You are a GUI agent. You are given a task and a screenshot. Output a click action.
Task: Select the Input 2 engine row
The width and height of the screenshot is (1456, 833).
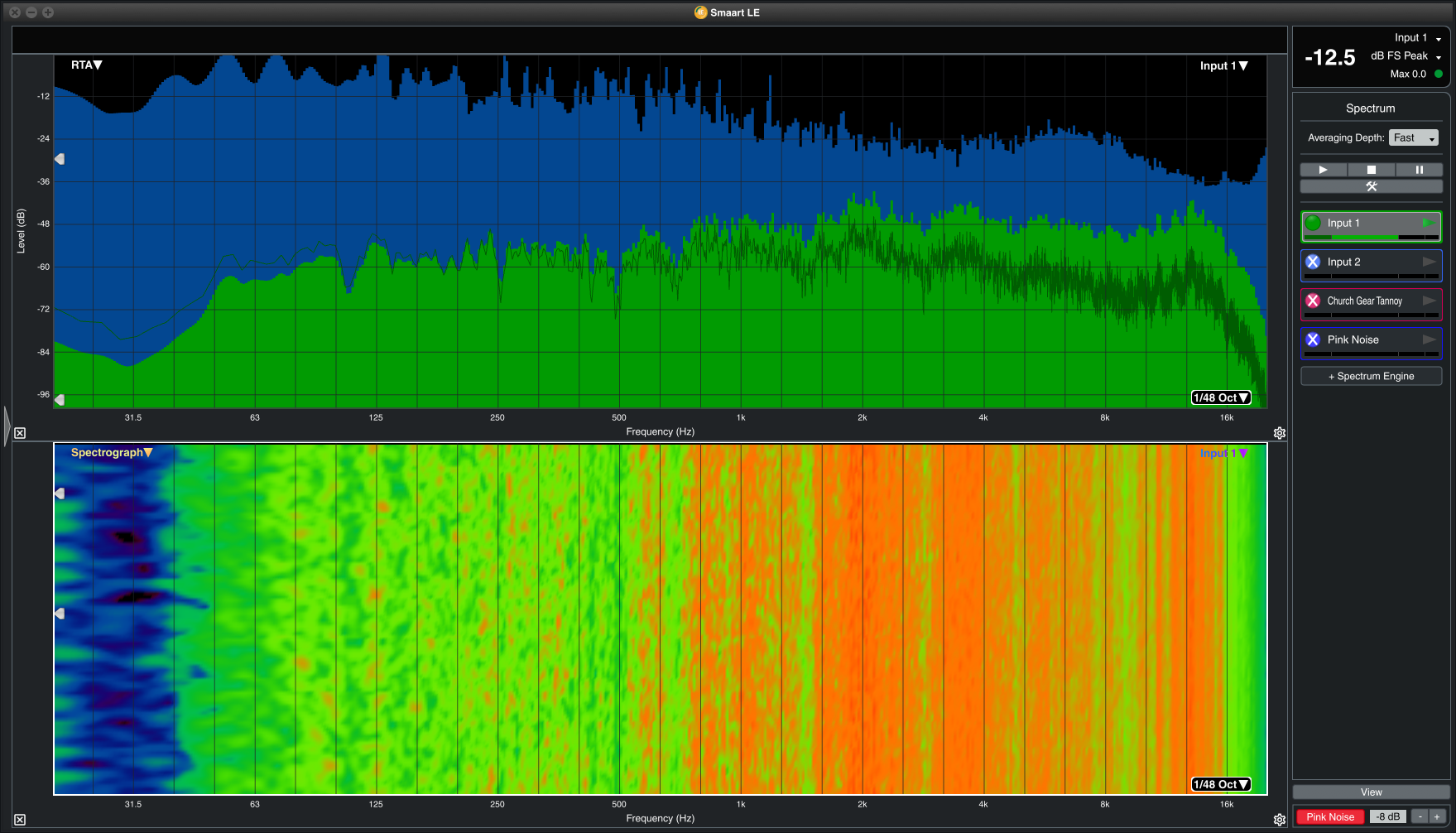[x=1371, y=265]
